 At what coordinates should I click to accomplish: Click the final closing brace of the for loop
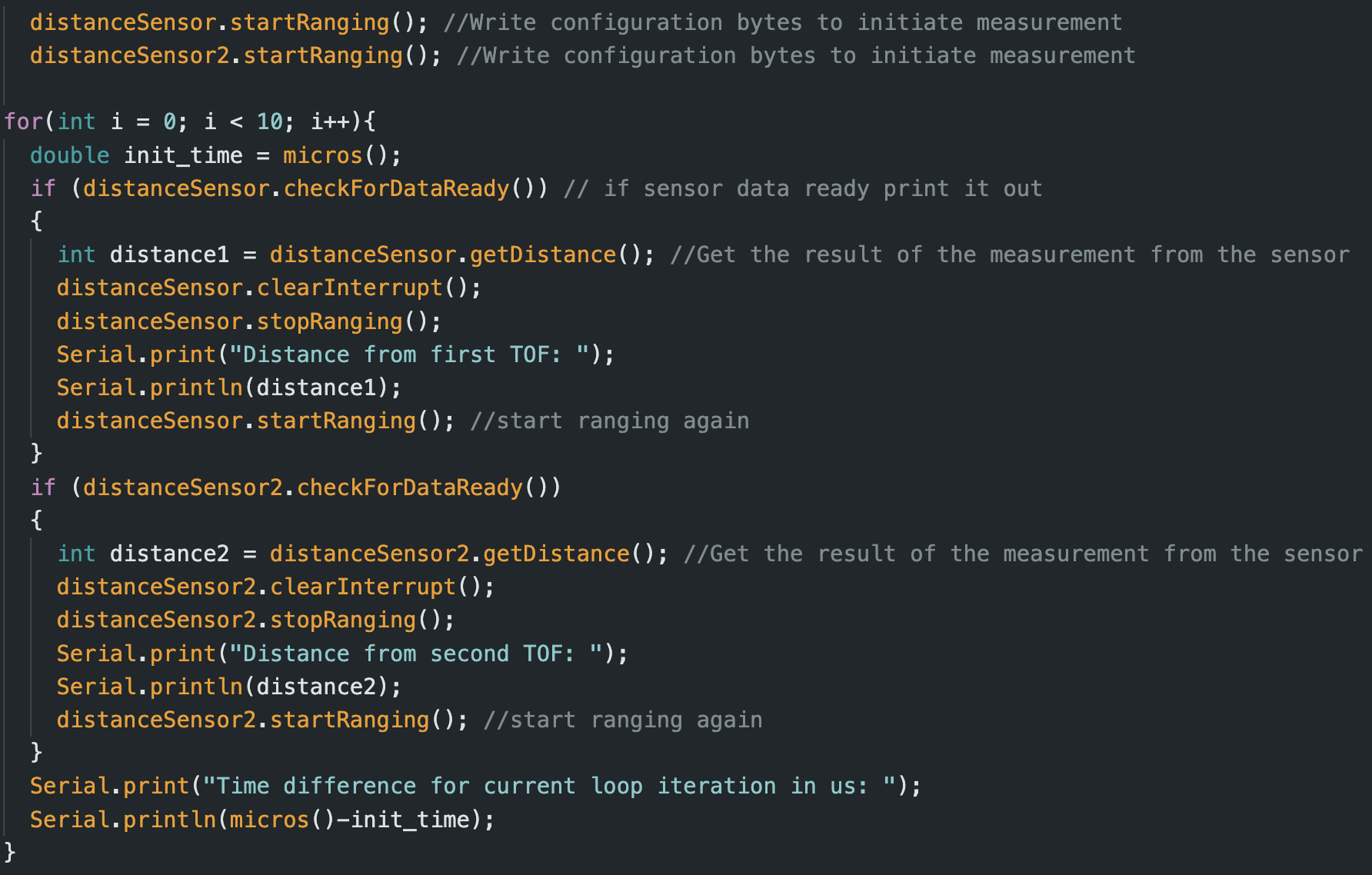(9, 852)
